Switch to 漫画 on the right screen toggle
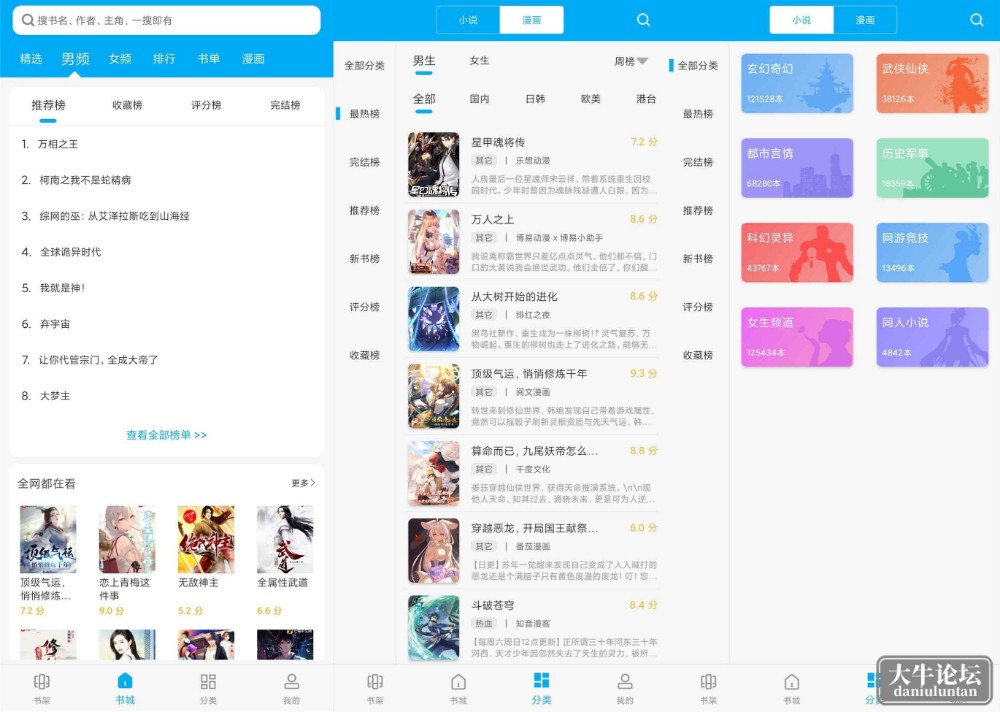Viewport: 1000px width, 712px height. tap(865, 20)
